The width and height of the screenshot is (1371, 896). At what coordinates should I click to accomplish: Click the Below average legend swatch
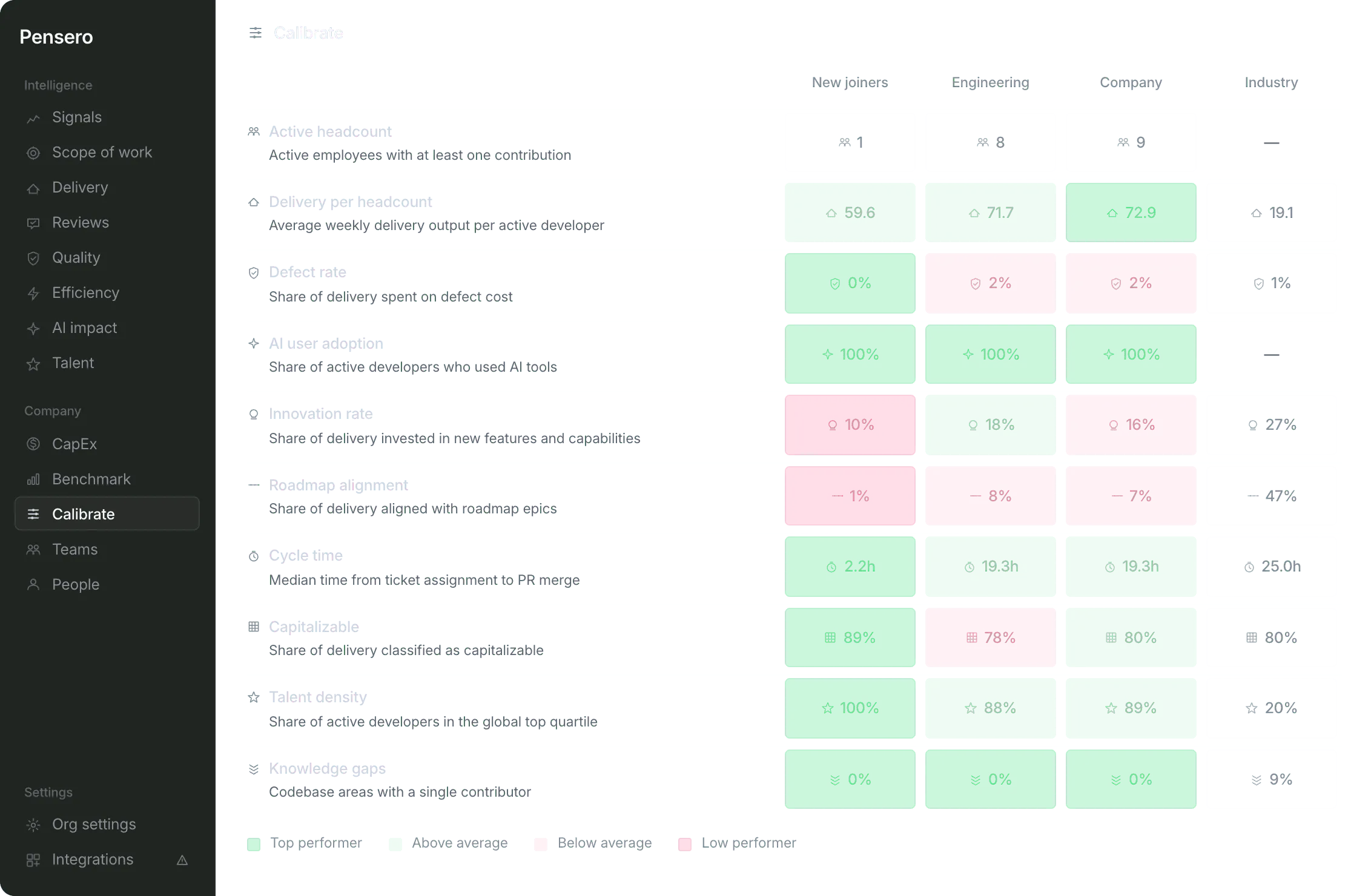pyautogui.click(x=541, y=844)
